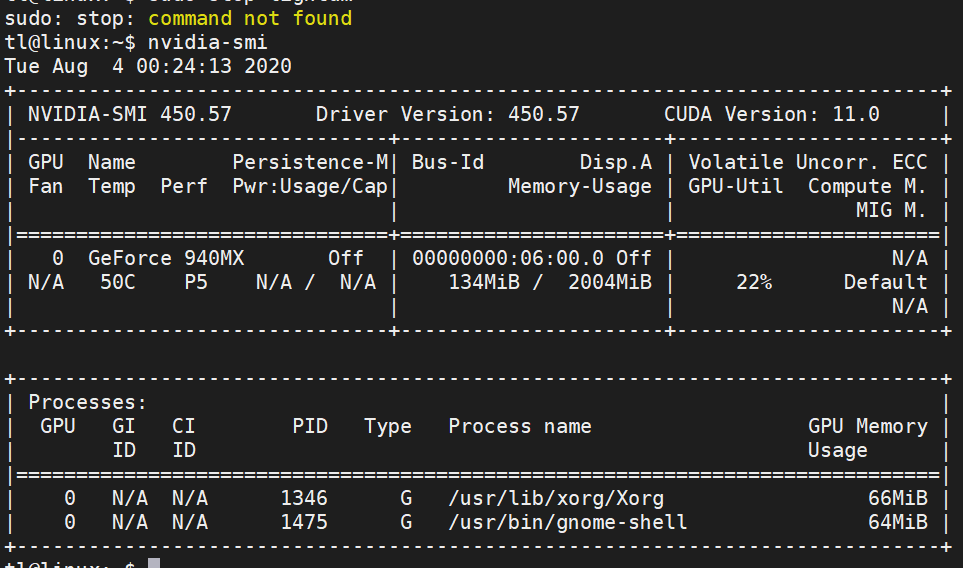The width and height of the screenshot is (963, 568).
Task: Click the 'PID' column header
Action: coord(310,426)
